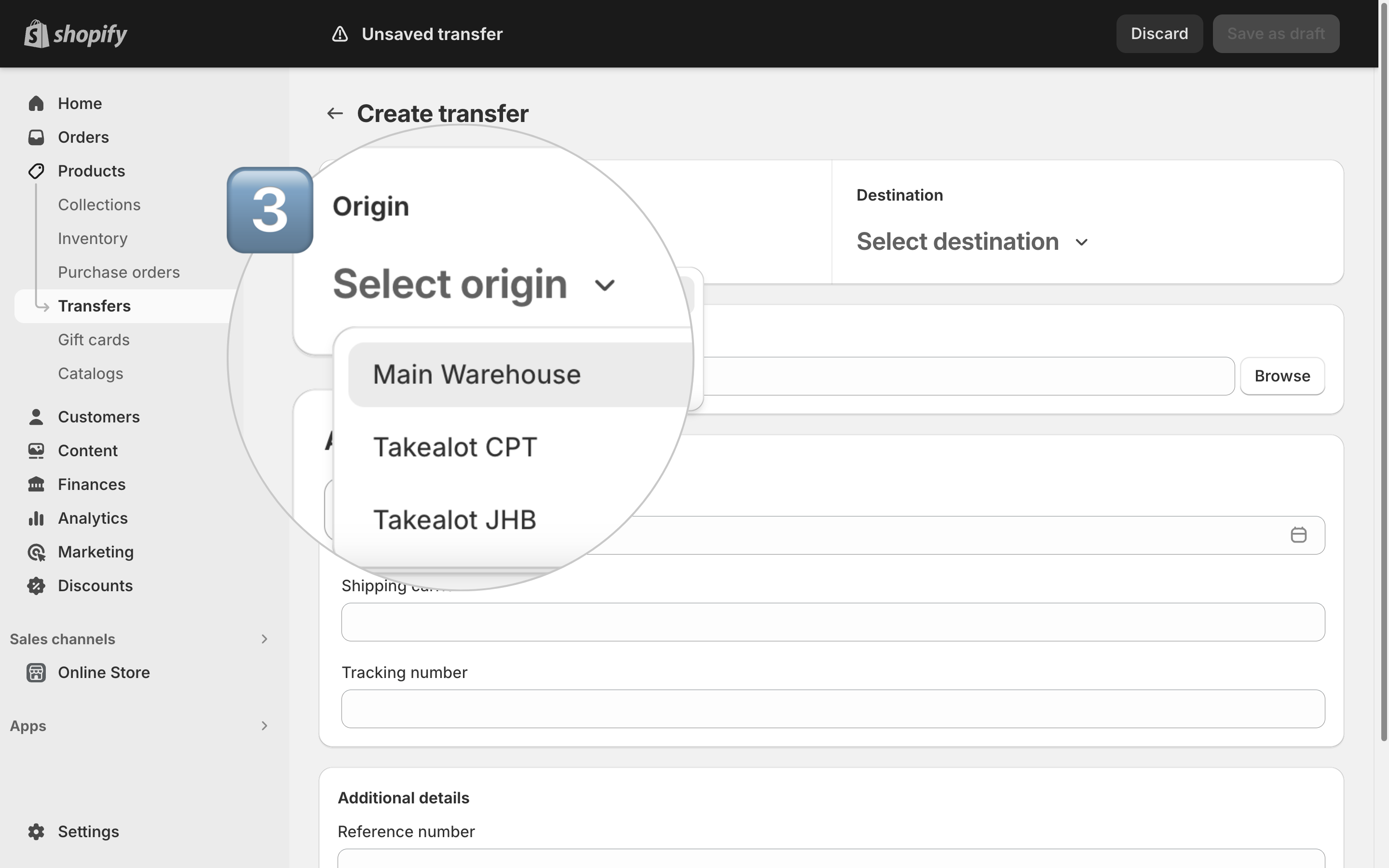Open Discounts in the sidebar
Screen dimensions: 1389x868
tap(95, 585)
